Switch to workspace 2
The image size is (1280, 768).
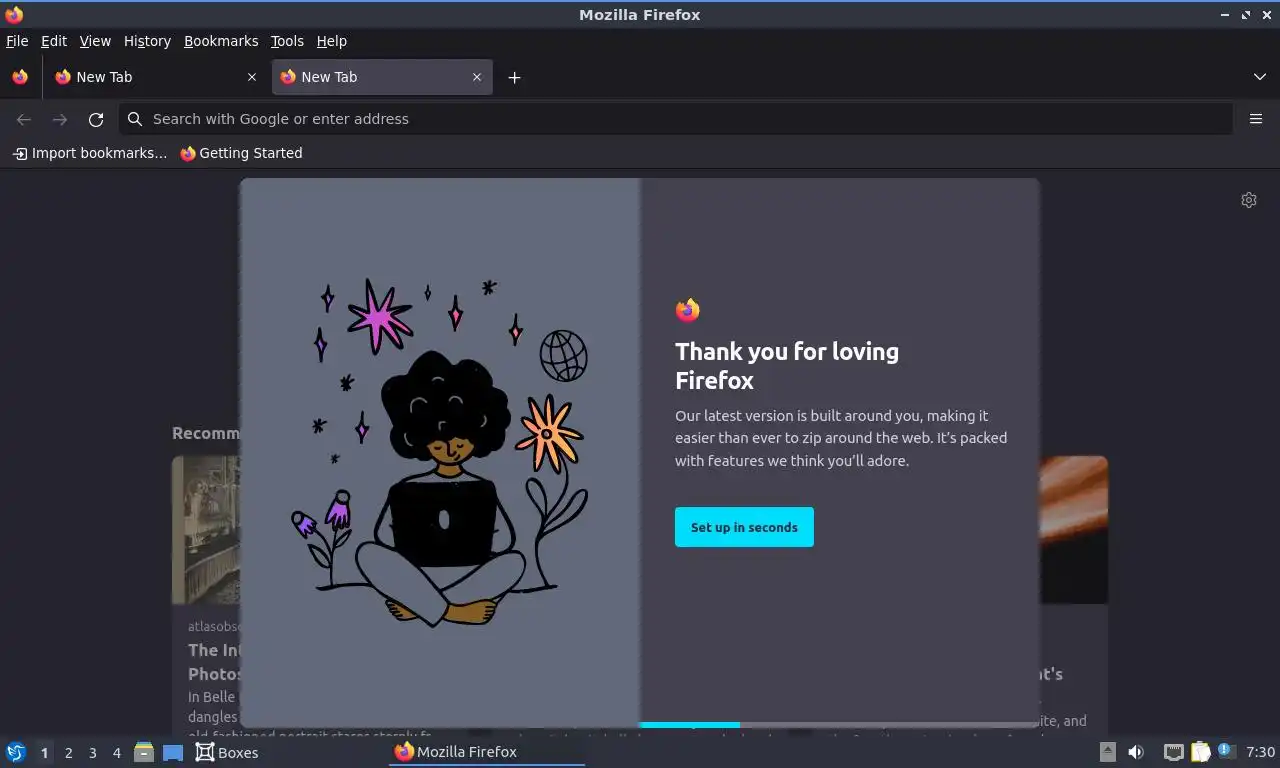point(68,753)
